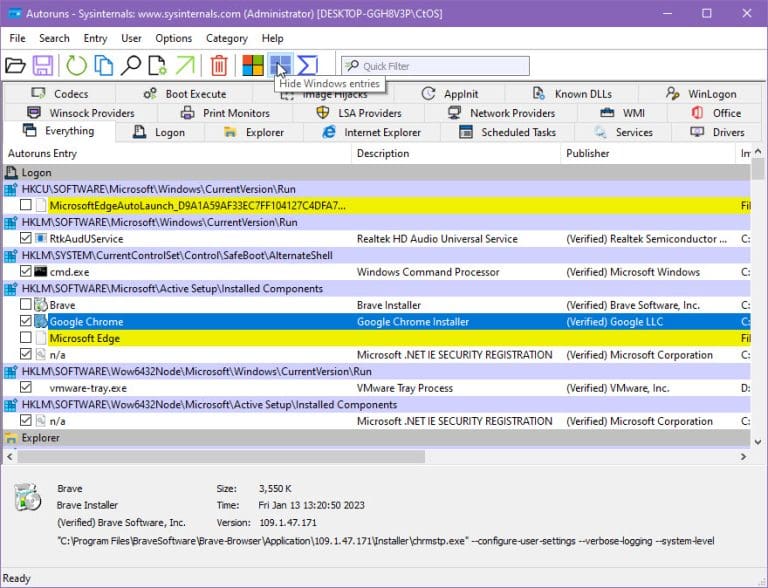Refresh the autoruns list with green arrow
The image size is (768, 588).
[x=76, y=66]
